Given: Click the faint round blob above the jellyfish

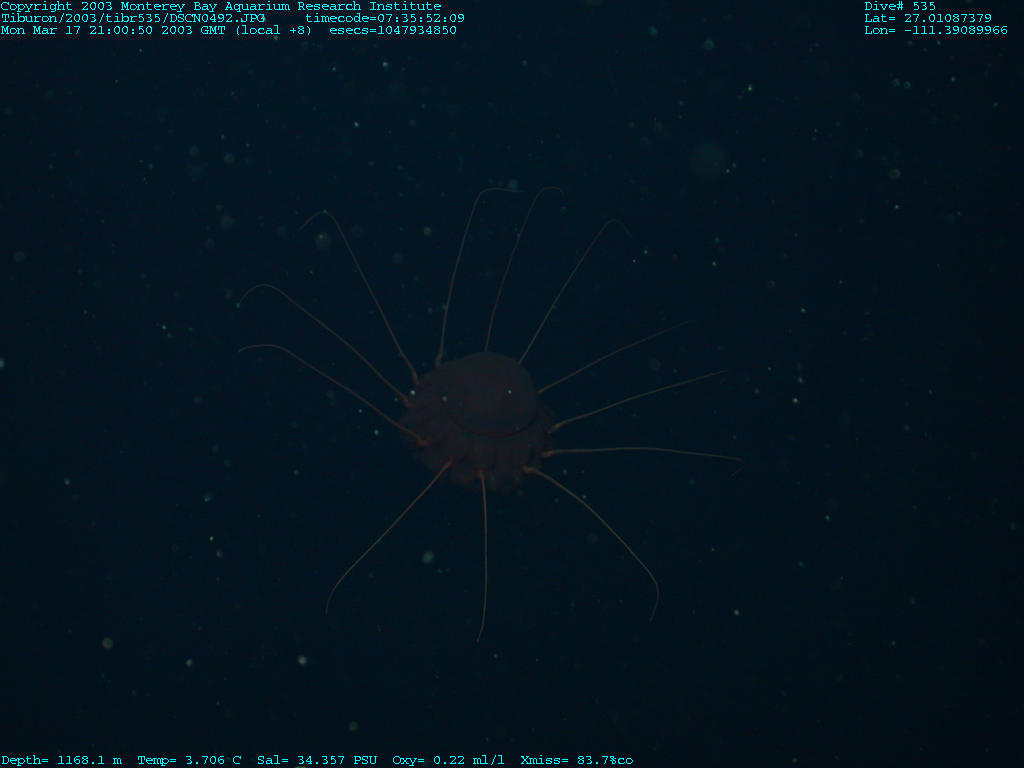Looking at the screenshot, I should coord(708,160).
